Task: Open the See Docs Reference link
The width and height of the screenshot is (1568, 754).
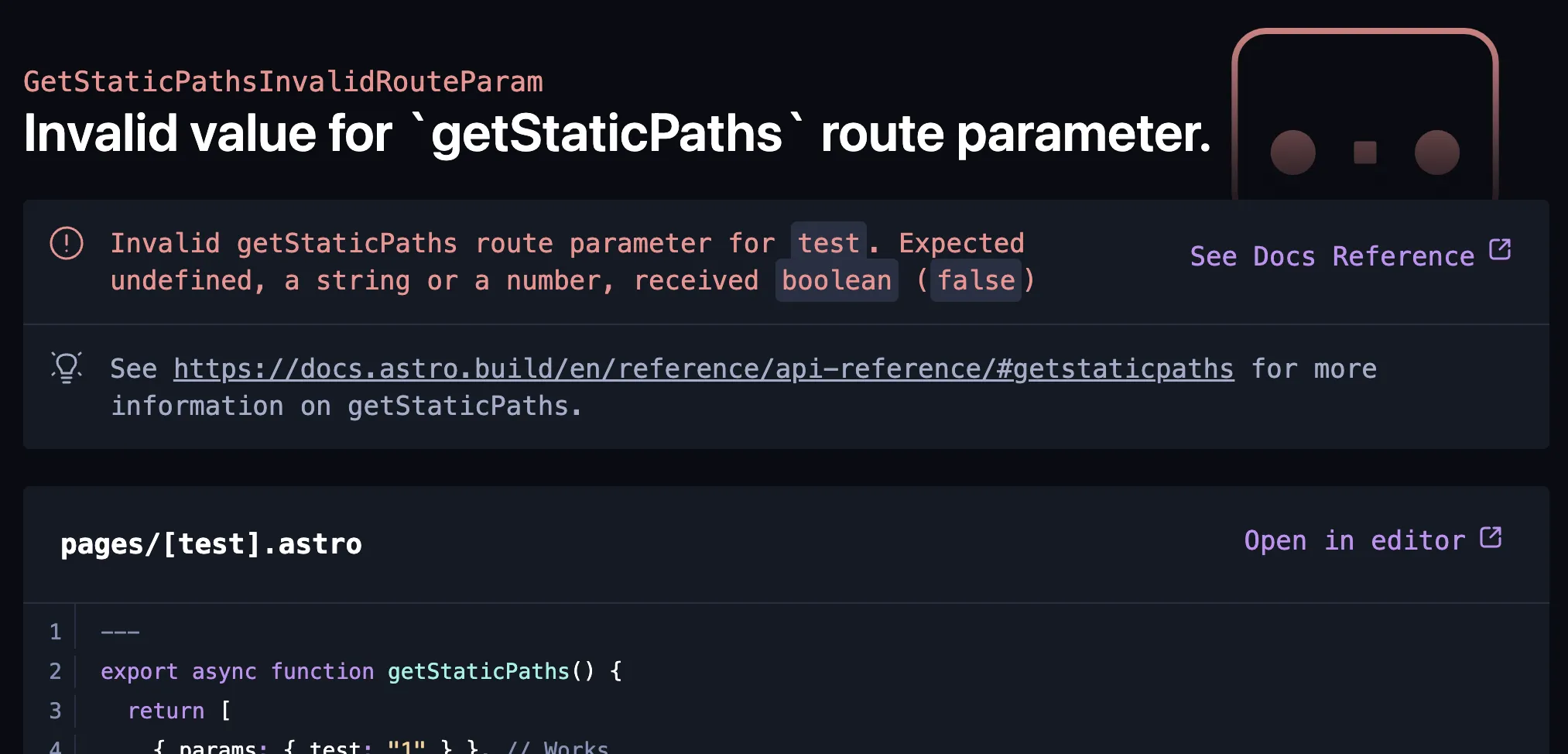Action: click(x=1331, y=256)
